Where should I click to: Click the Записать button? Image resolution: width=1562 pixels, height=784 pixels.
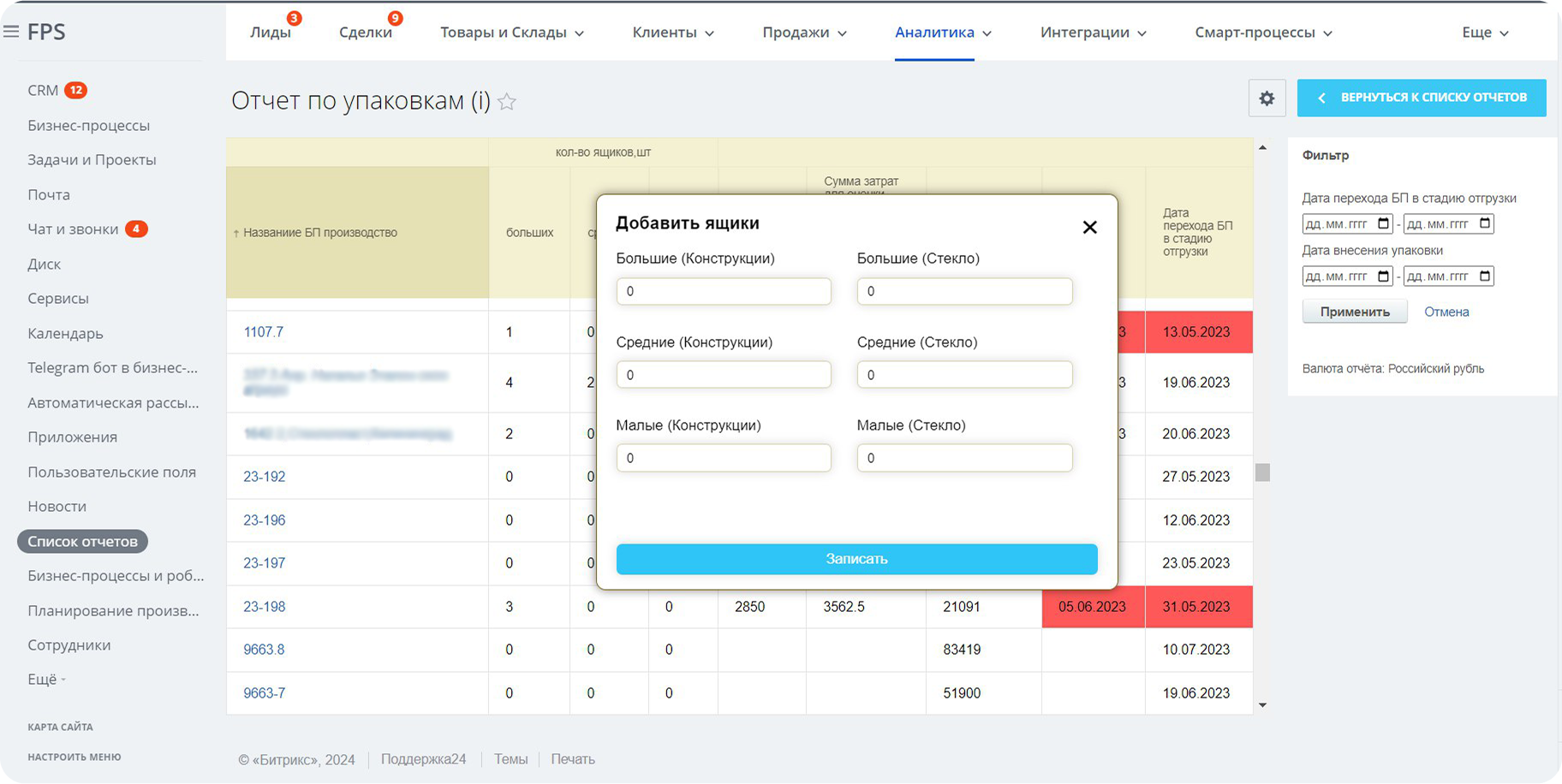coord(856,559)
